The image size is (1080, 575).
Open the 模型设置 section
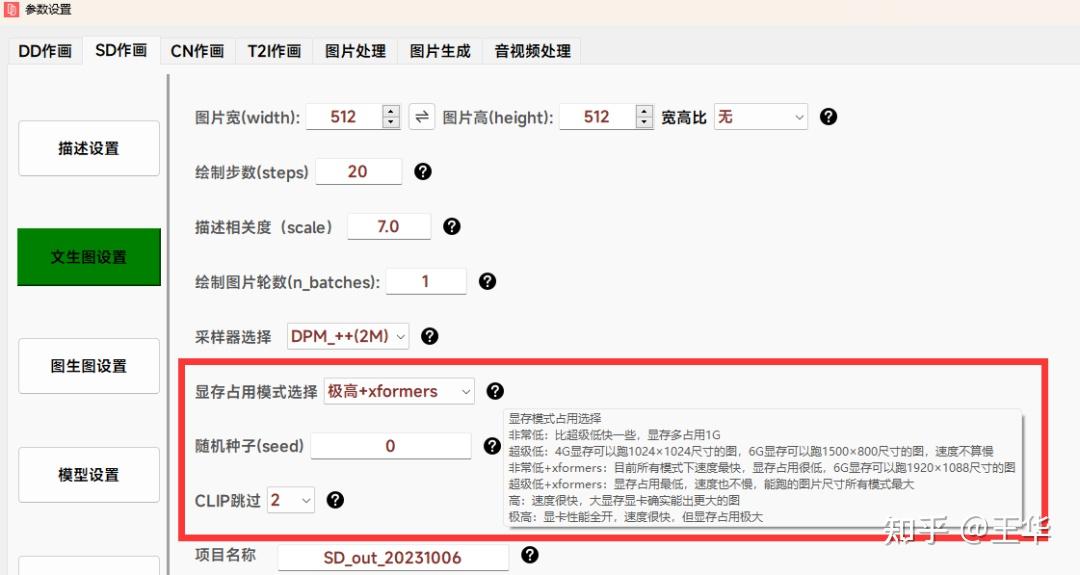89,474
